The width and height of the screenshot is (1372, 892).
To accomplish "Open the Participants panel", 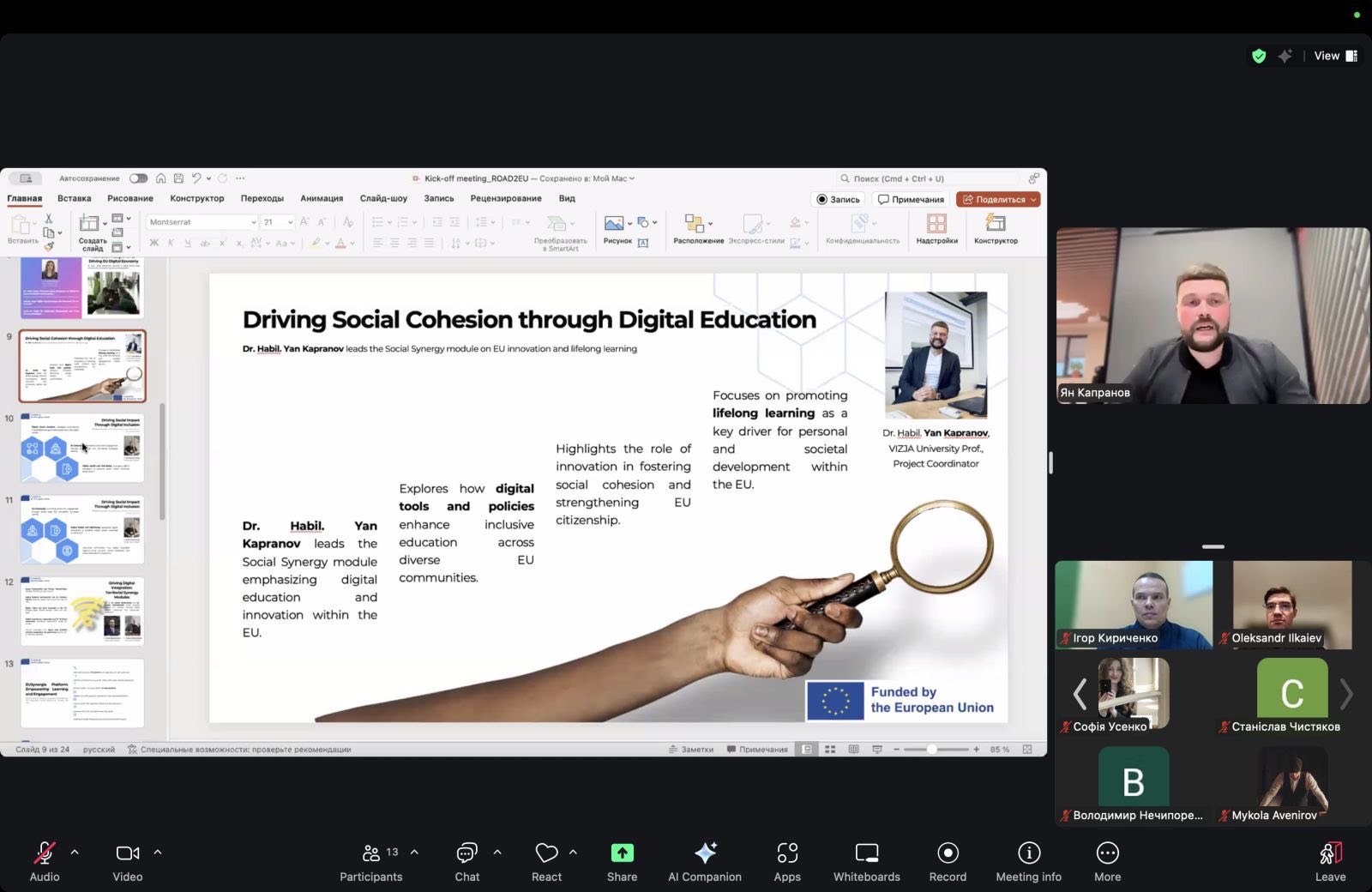I will pos(370,853).
